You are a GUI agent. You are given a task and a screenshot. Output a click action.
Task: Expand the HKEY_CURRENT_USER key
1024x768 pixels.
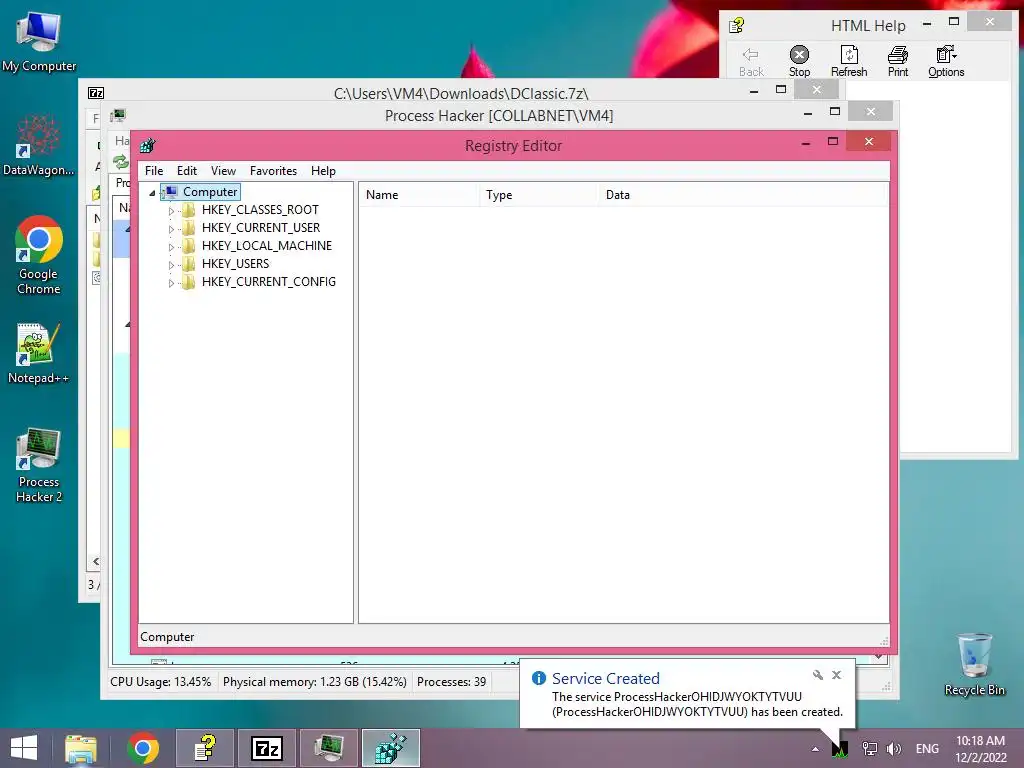171,229
